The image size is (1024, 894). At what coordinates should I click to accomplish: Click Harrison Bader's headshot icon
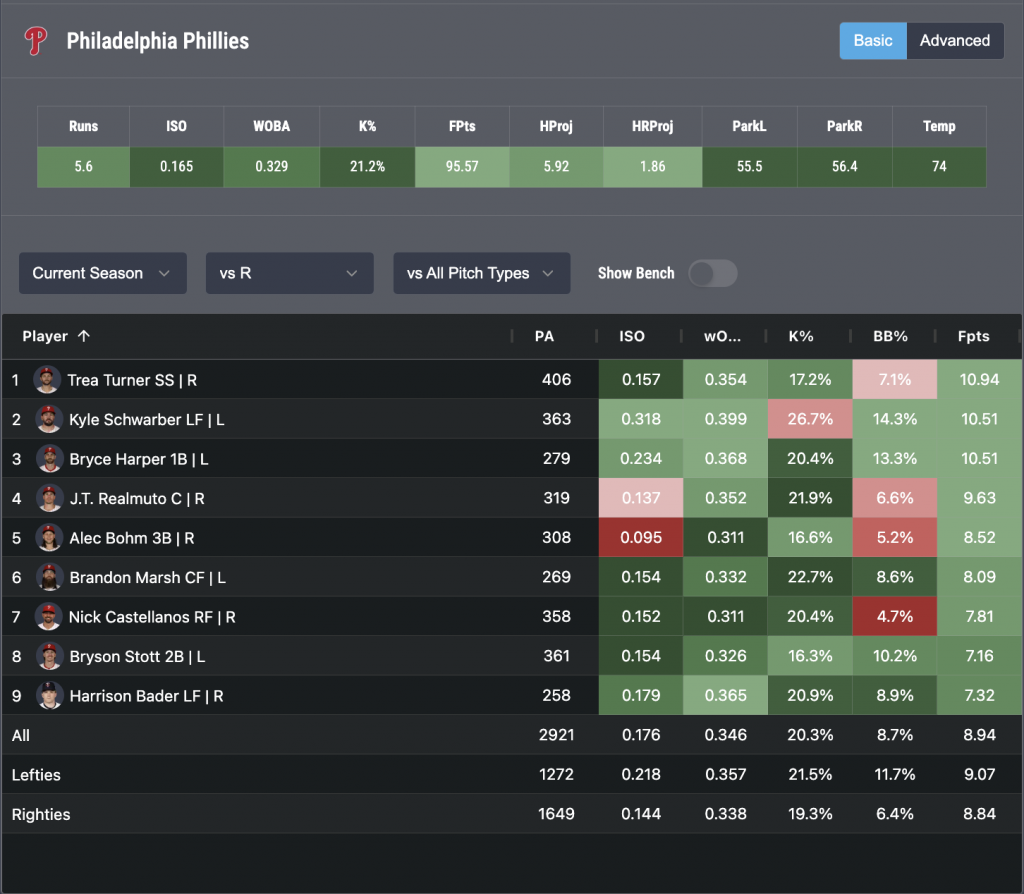(49, 696)
